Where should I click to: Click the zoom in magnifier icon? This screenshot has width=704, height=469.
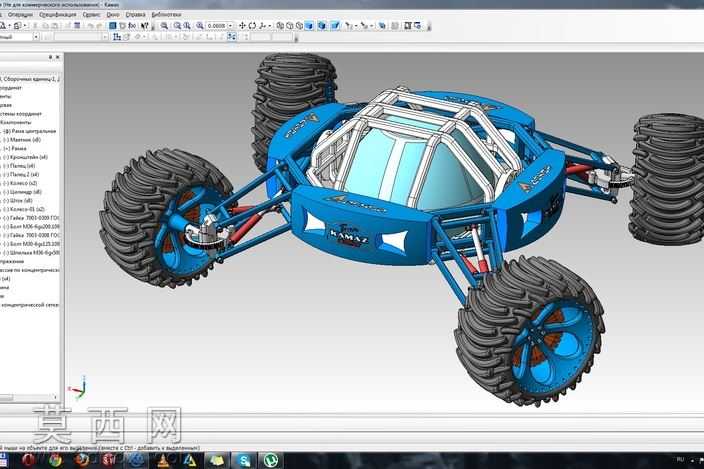[177, 26]
